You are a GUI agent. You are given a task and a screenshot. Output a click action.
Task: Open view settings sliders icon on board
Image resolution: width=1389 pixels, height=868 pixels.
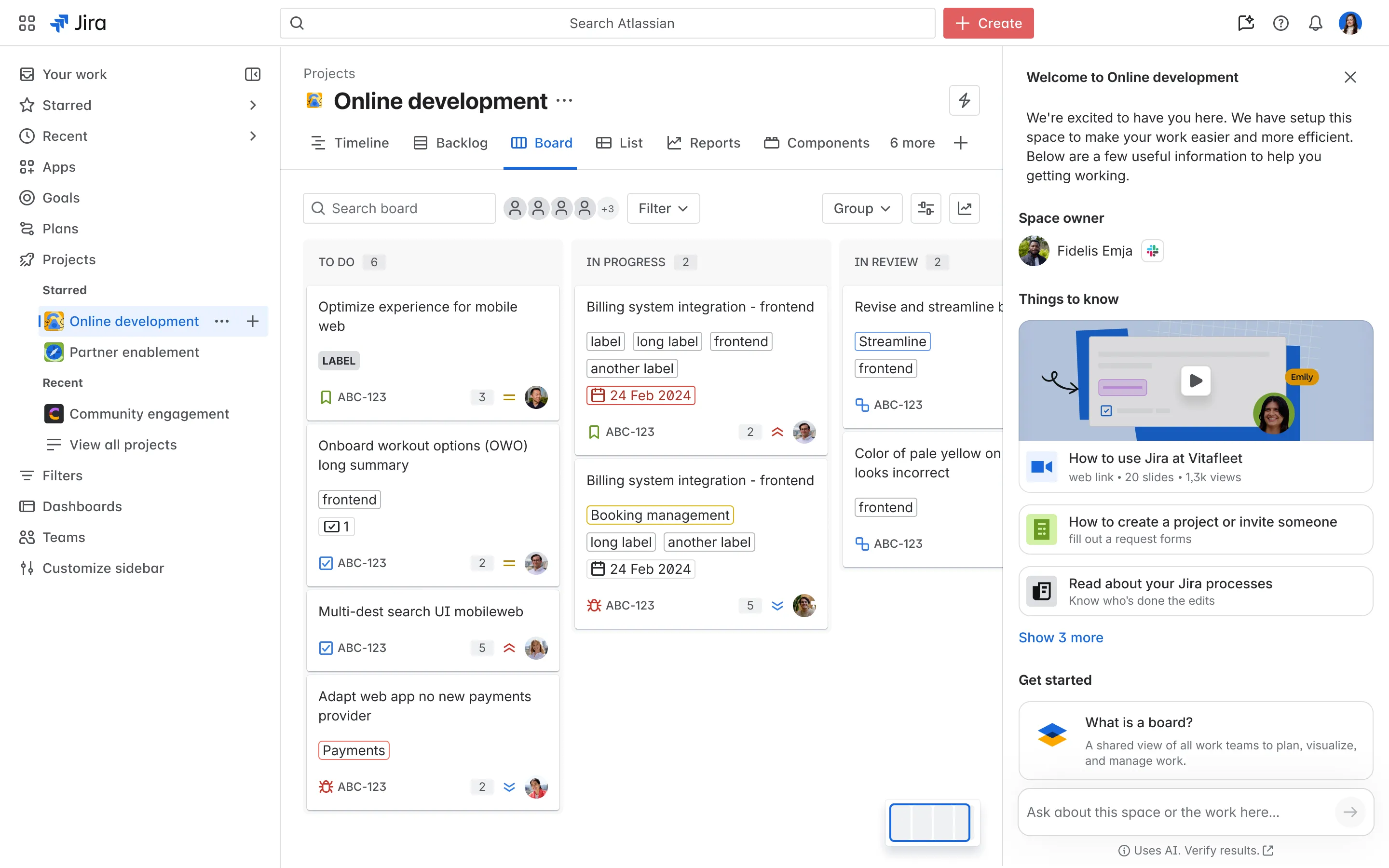(x=926, y=208)
